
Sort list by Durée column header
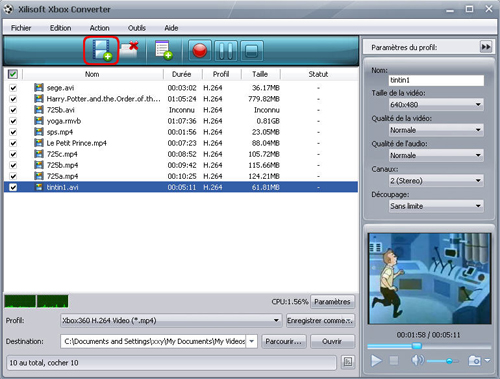tap(182, 74)
